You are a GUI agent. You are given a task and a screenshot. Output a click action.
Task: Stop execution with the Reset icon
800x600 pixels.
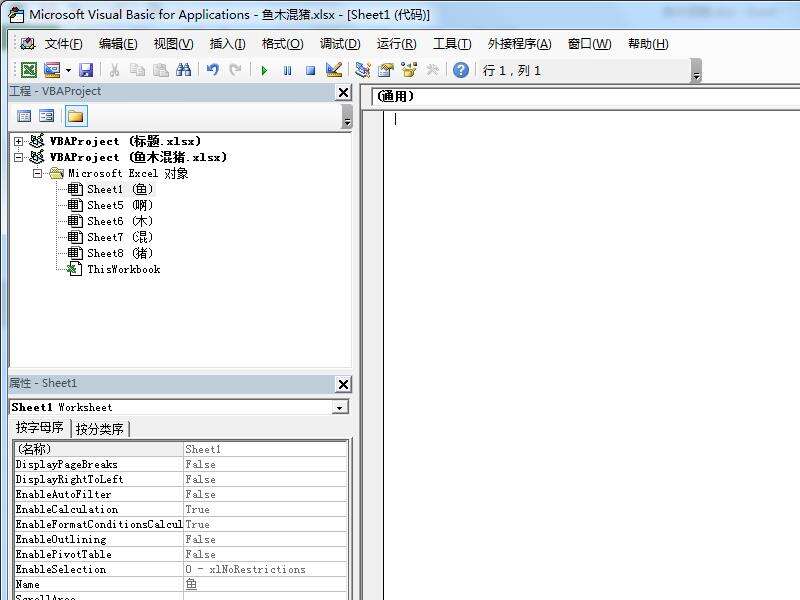(309, 70)
